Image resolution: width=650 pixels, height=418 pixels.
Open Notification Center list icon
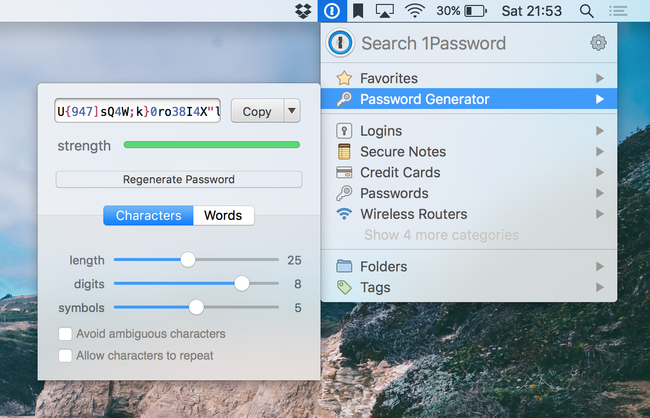(618, 11)
